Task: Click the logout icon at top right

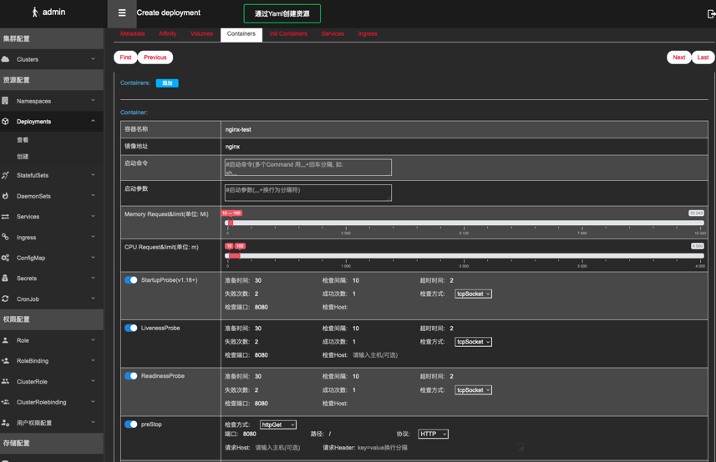Action: [711, 14]
